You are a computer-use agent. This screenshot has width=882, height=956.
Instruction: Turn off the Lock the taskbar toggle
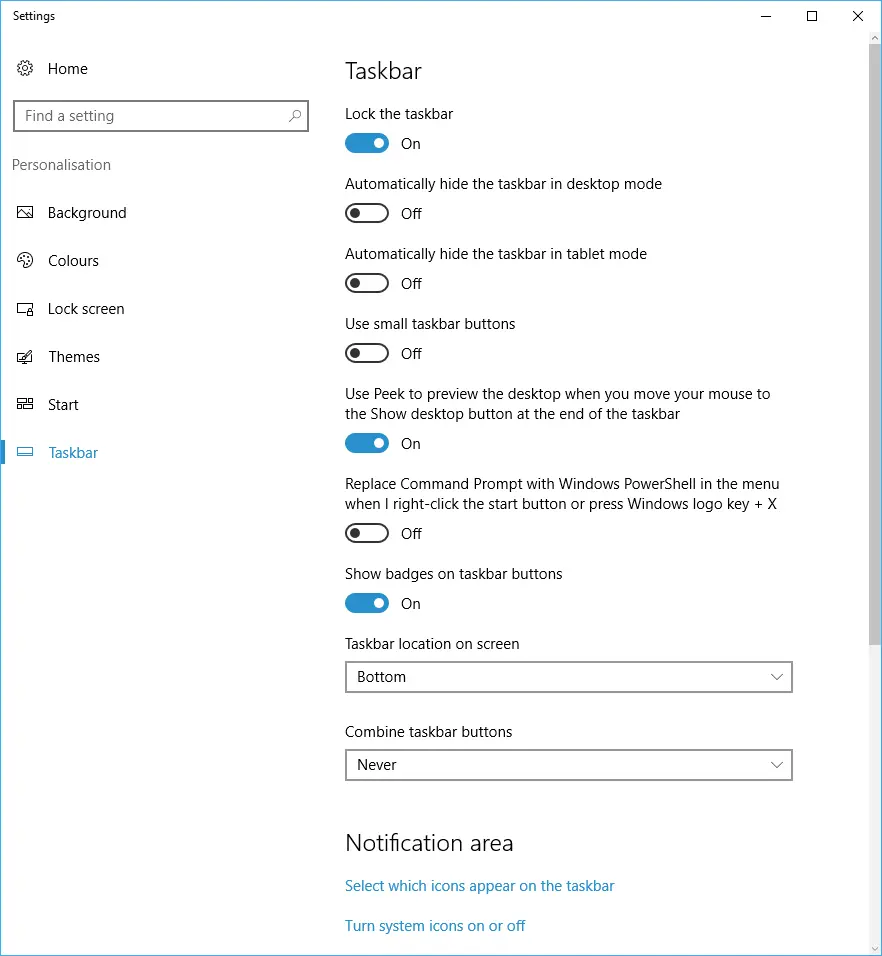pyautogui.click(x=367, y=144)
